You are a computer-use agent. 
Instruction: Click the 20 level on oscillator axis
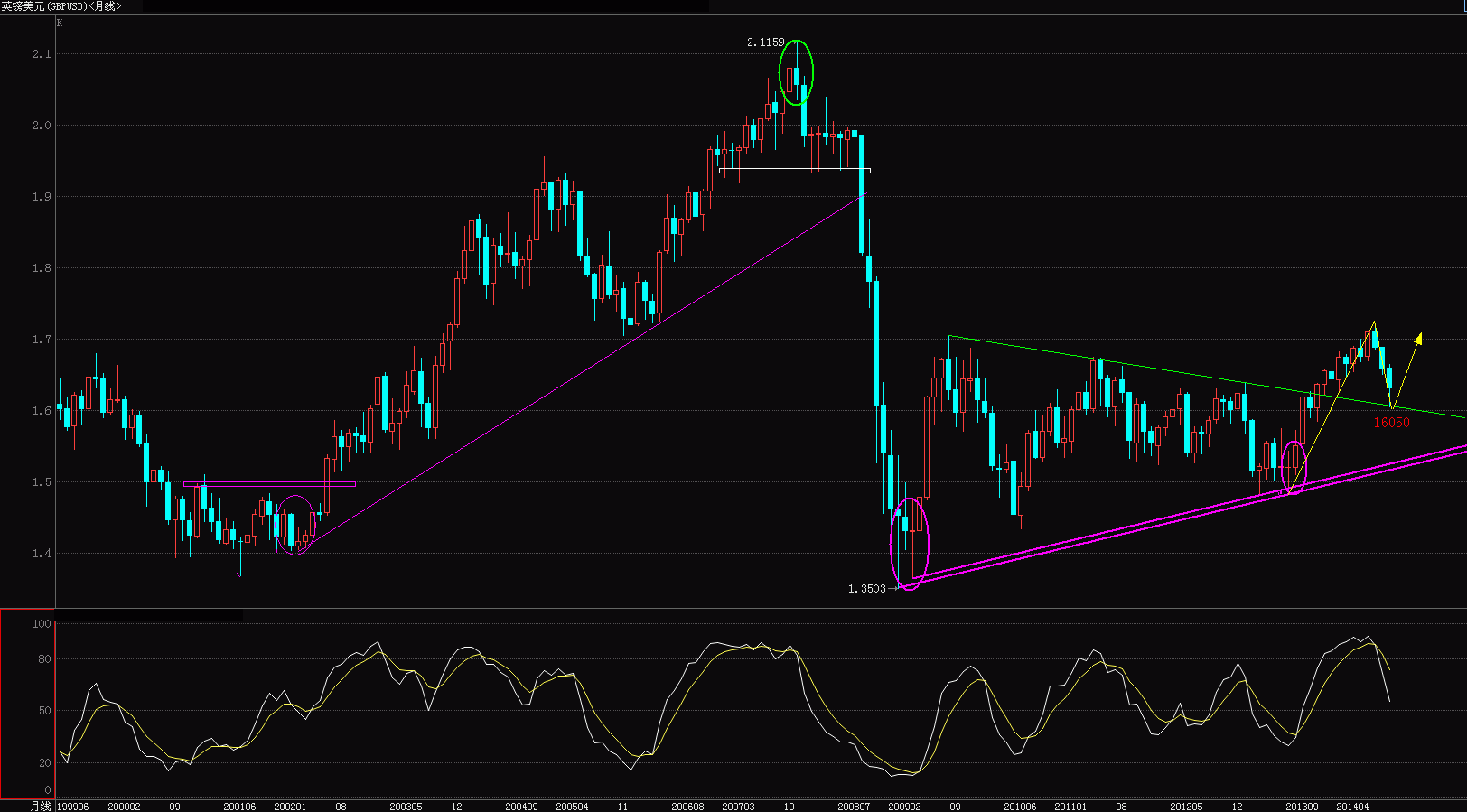pos(45,763)
